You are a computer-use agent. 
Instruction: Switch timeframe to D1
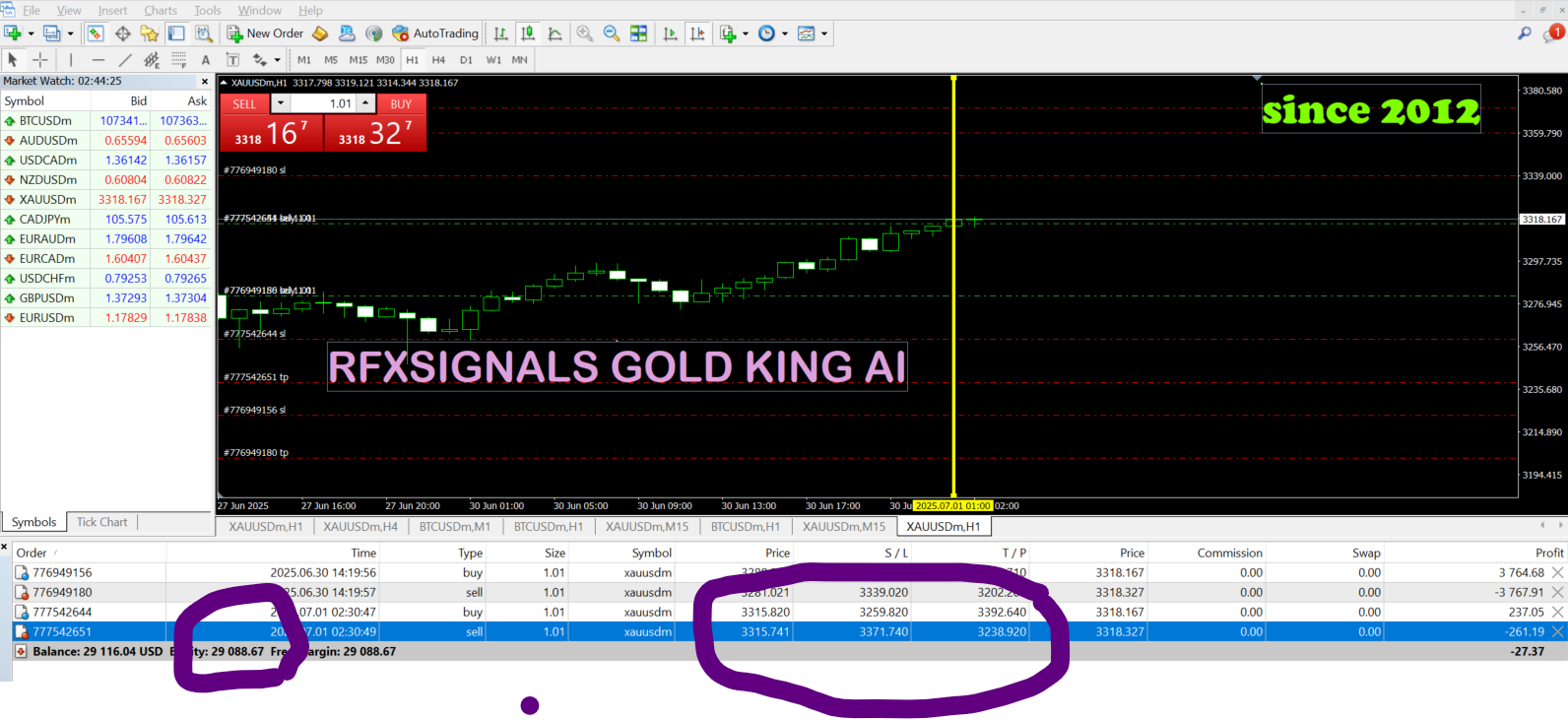(x=466, y=60)
